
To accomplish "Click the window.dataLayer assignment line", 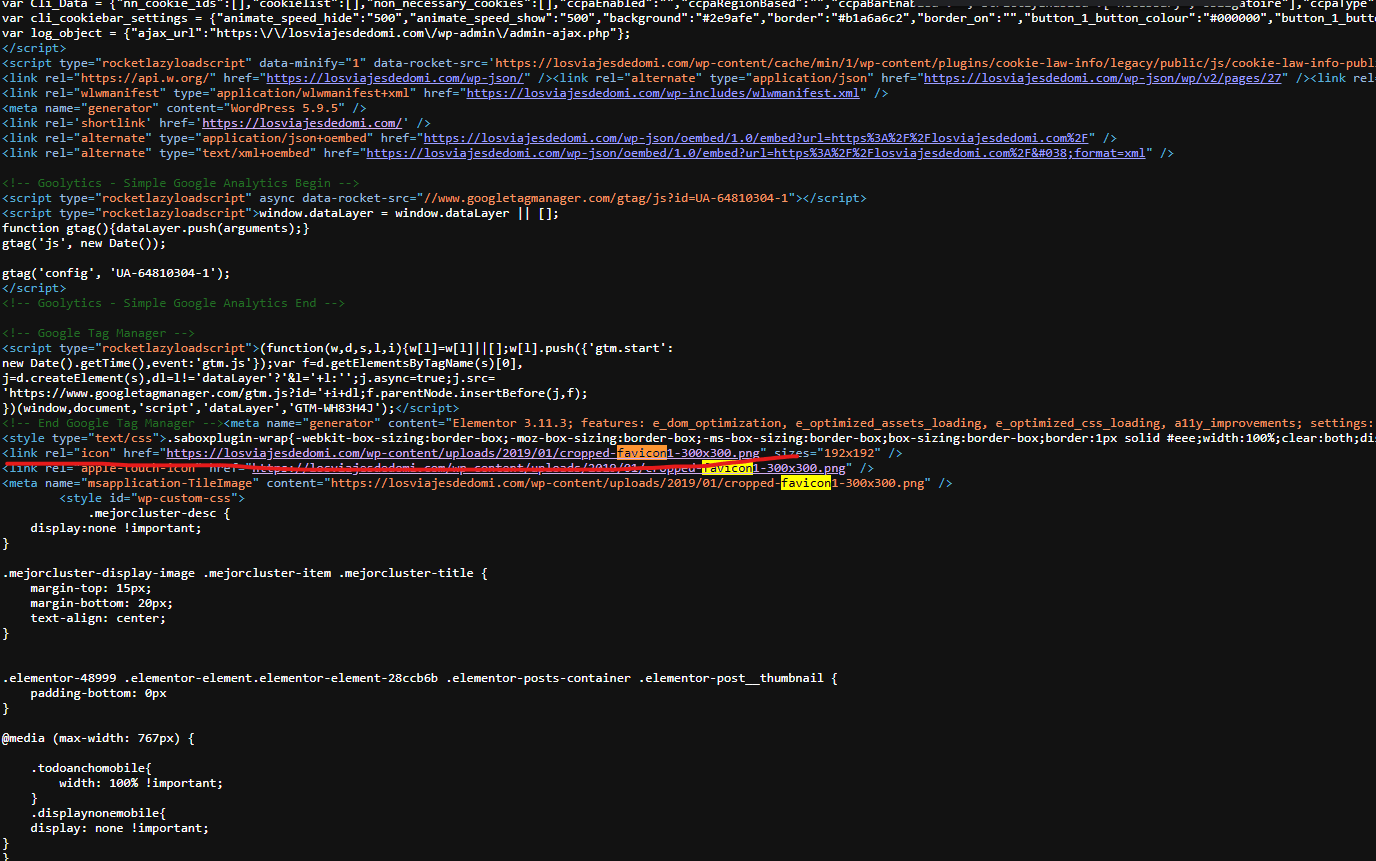I will pyautogui.click(x=280, y=213).
